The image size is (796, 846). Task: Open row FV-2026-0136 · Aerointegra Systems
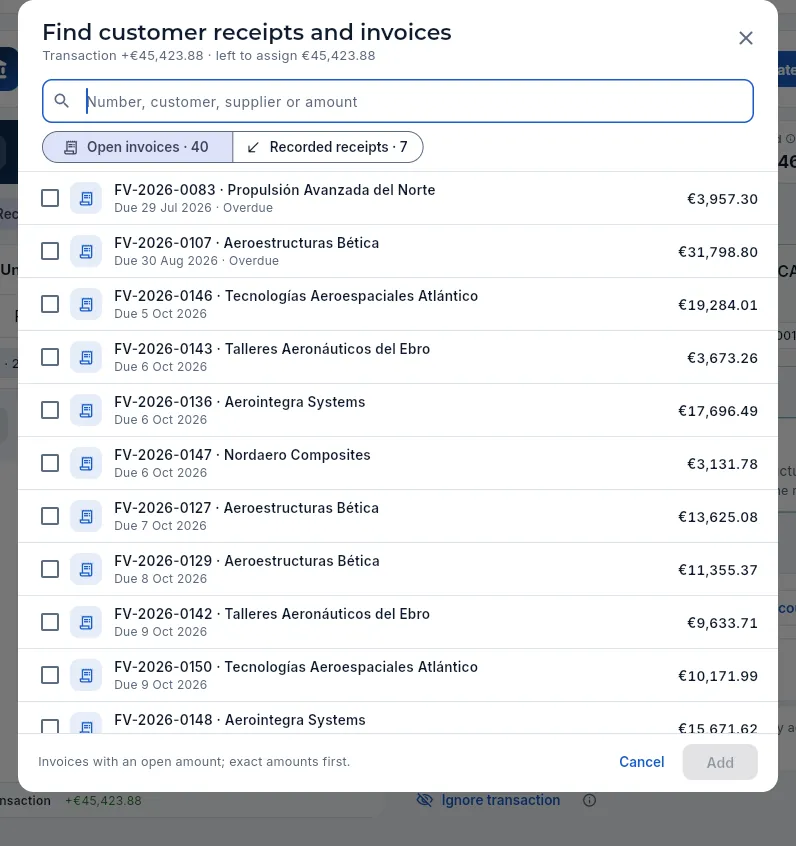pos(398,410)
